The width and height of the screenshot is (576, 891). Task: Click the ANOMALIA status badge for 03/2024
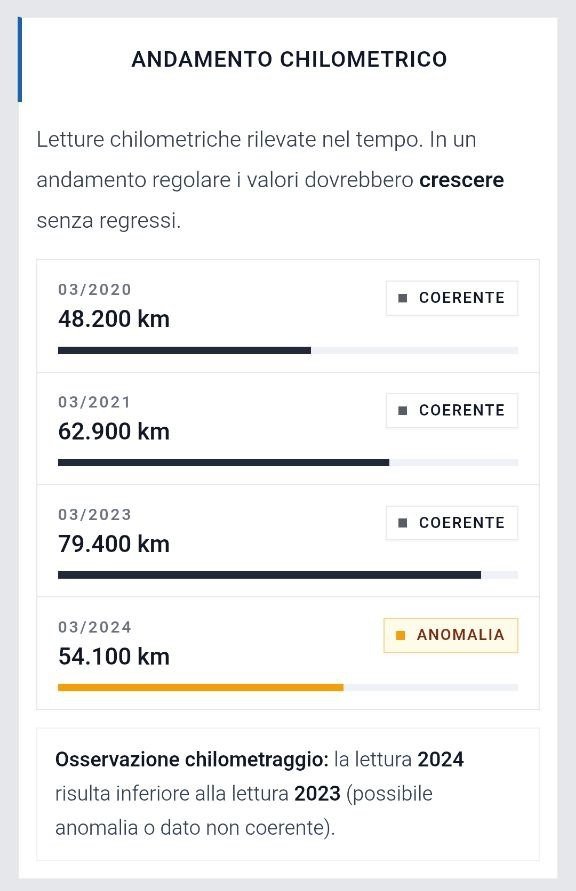click(450, 634)
